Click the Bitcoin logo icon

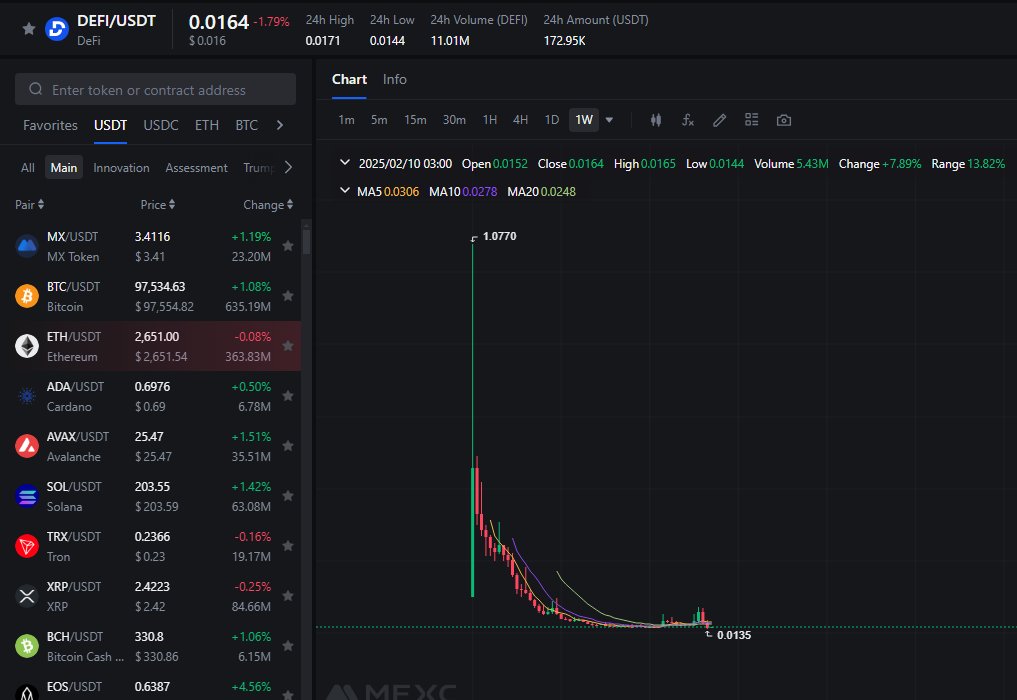click(x=27, y=296)
